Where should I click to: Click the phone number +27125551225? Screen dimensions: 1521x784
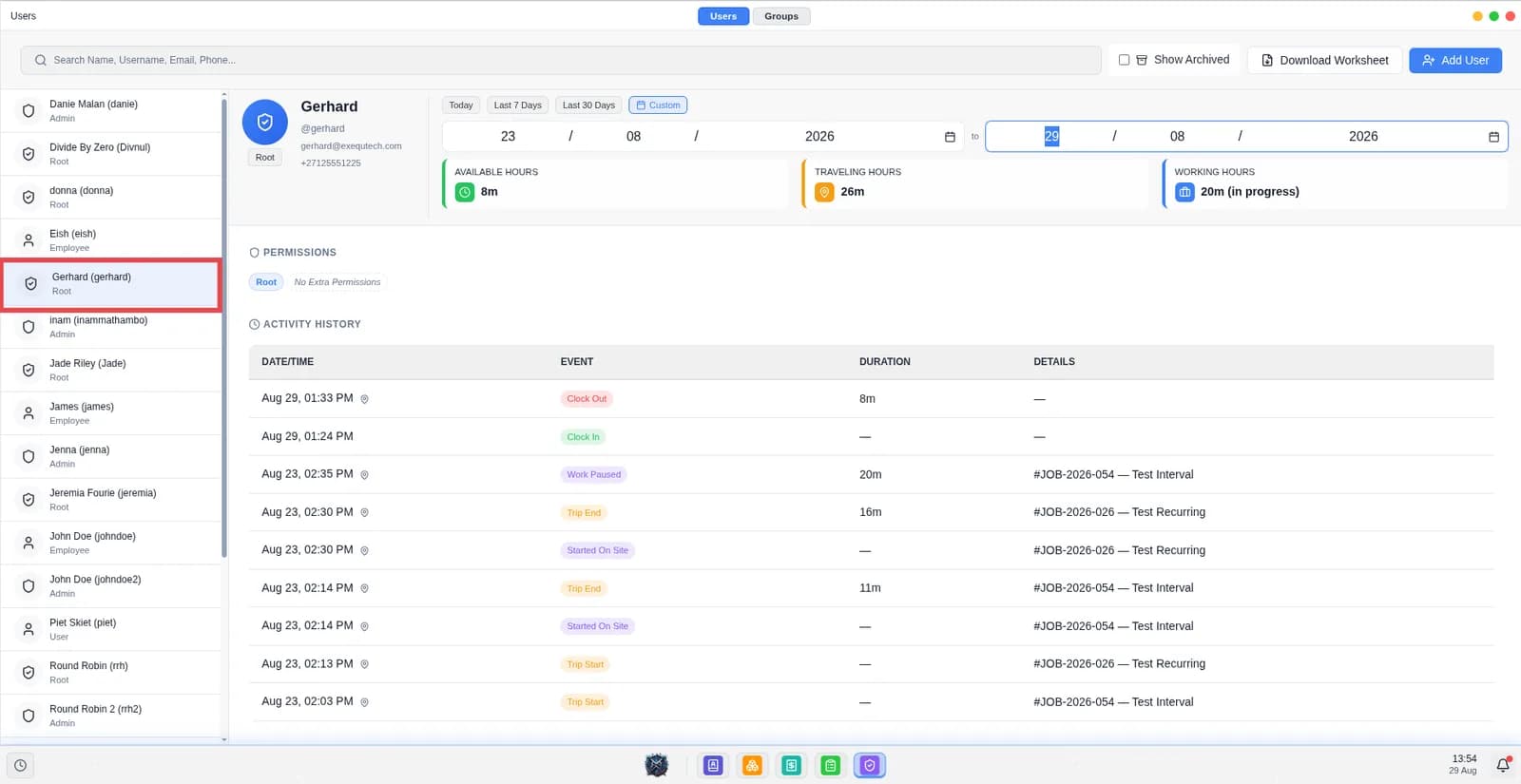(331, 163)
